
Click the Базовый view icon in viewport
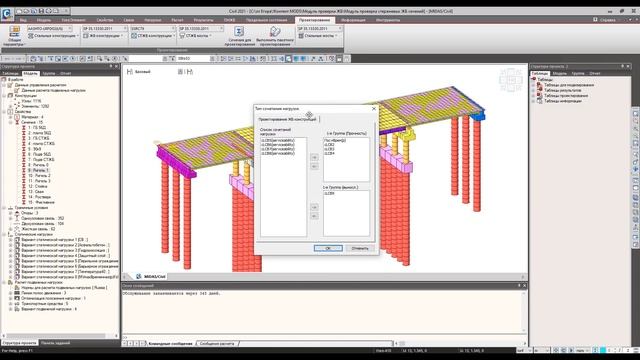pos(130,72)
